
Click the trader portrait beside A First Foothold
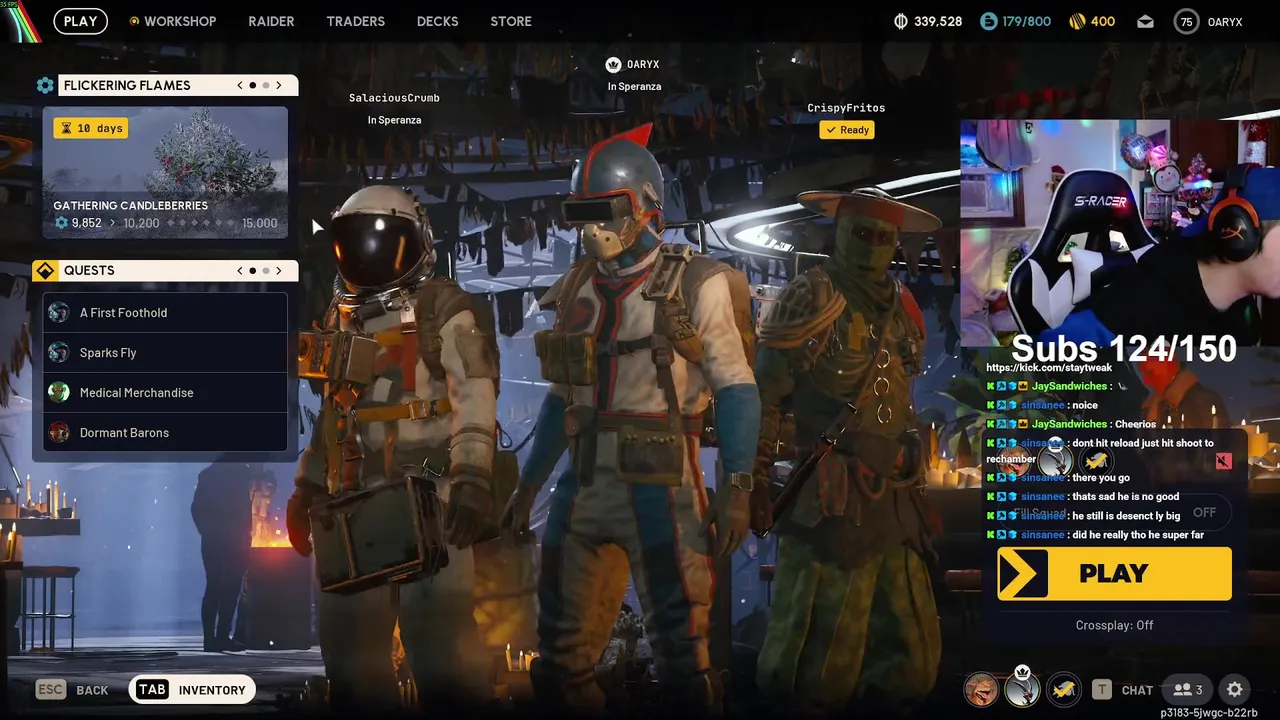tap(59, 313)
